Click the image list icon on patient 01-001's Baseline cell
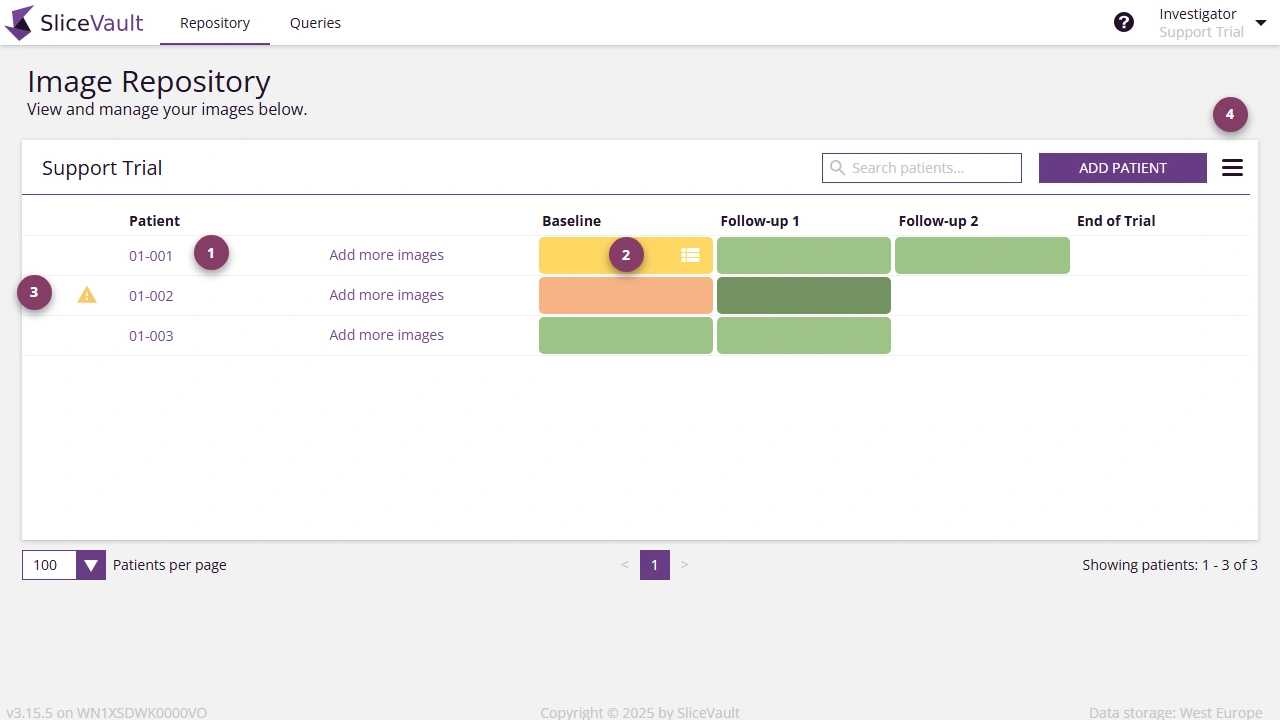The height and width of the screenshot is (720, 1280). point(690,255)
